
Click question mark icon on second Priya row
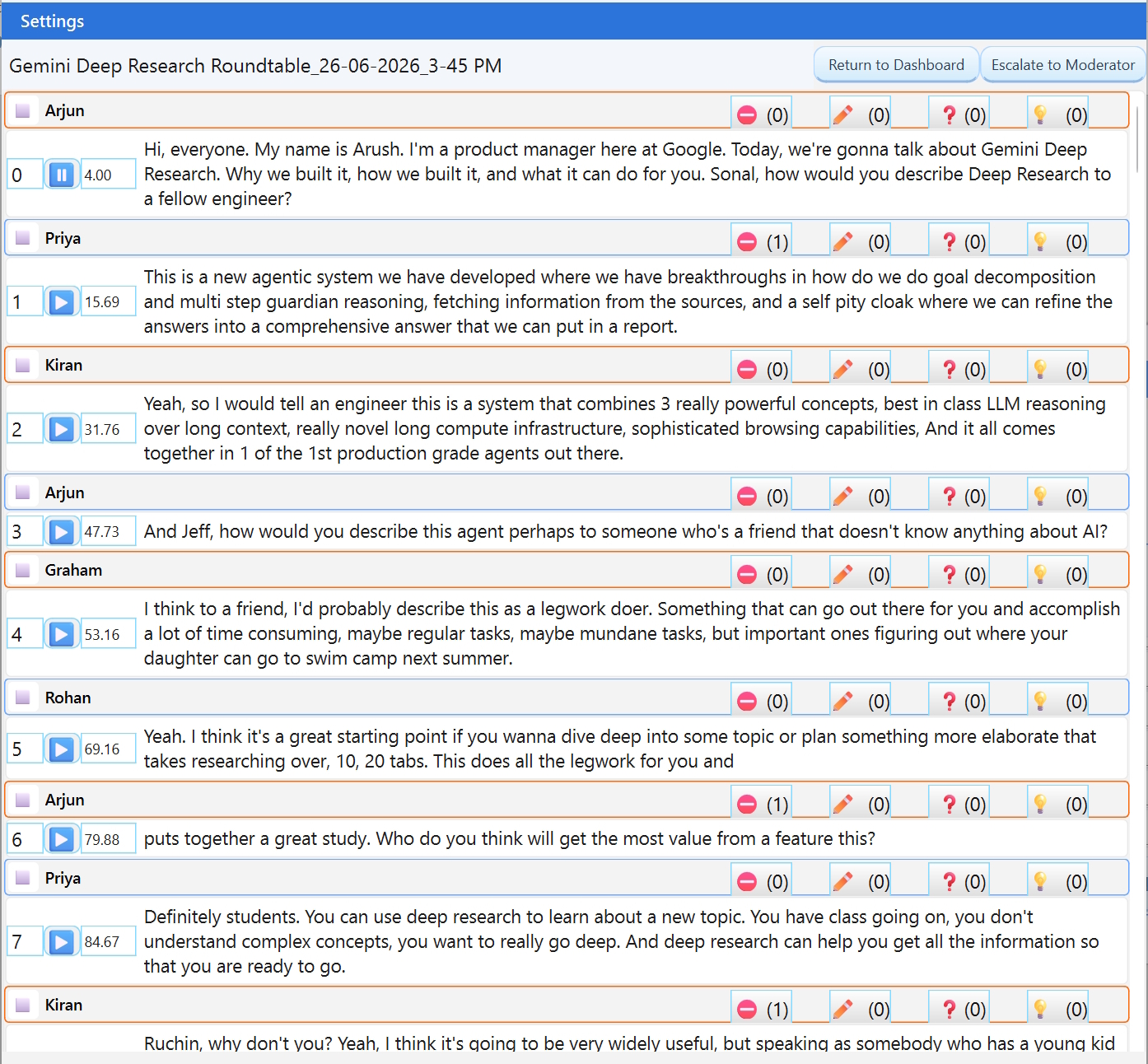point(949,881)
